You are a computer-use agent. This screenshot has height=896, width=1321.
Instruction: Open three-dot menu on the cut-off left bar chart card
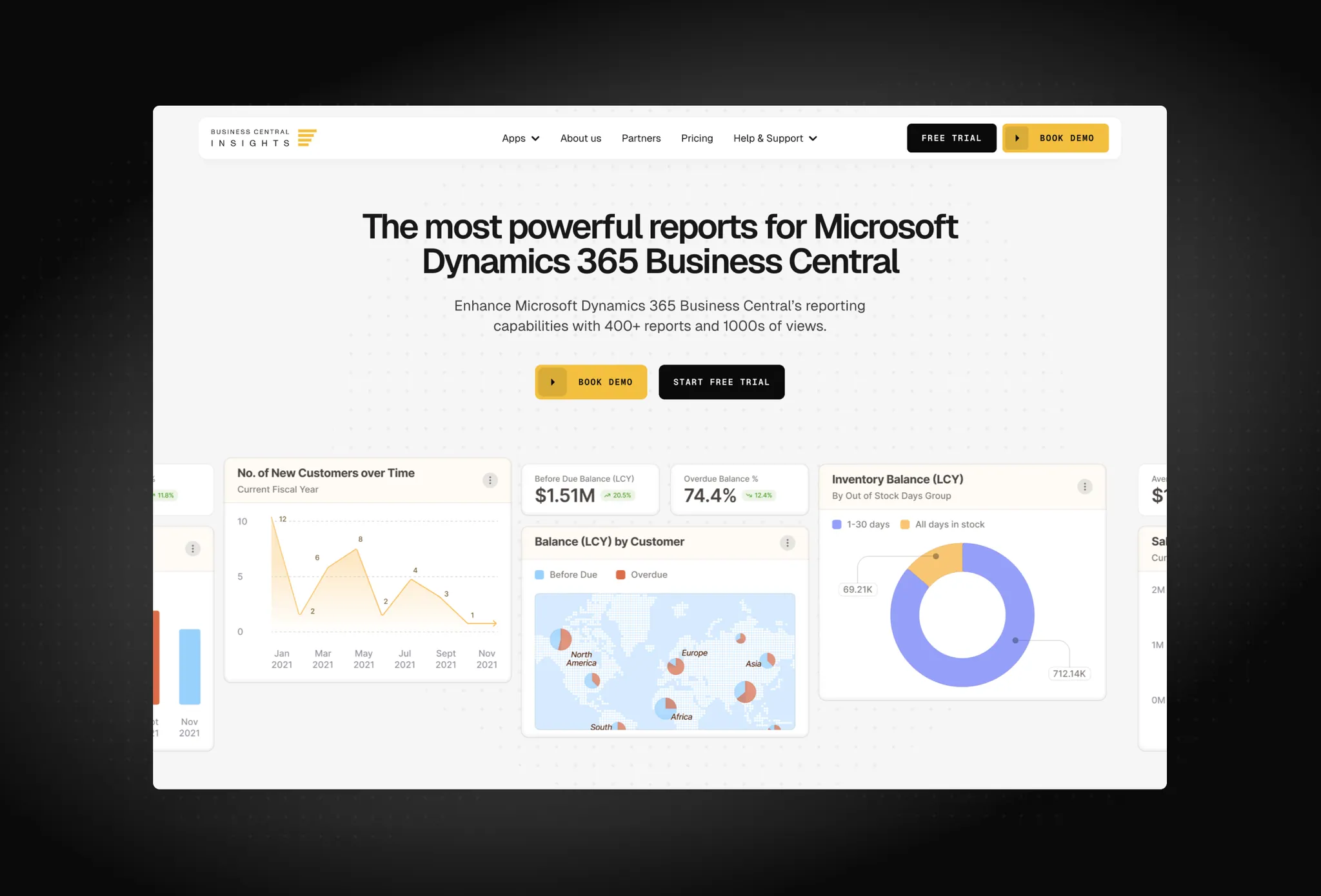[193, 548]
